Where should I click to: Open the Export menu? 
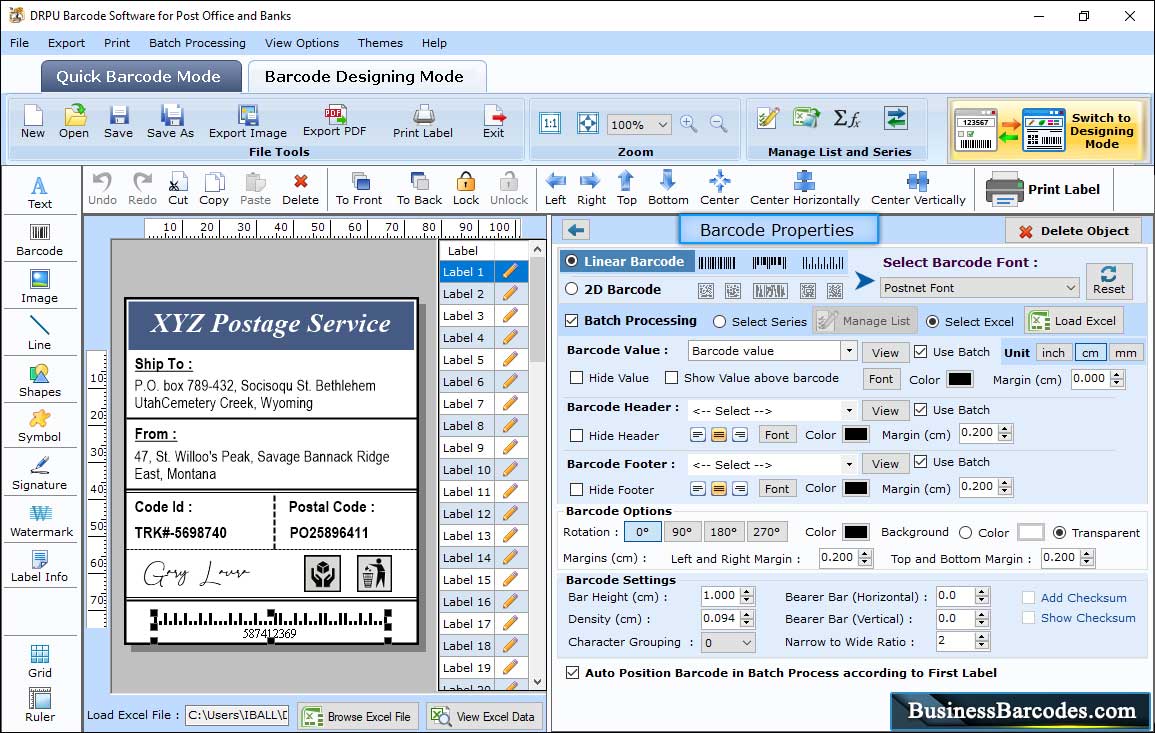66,43
